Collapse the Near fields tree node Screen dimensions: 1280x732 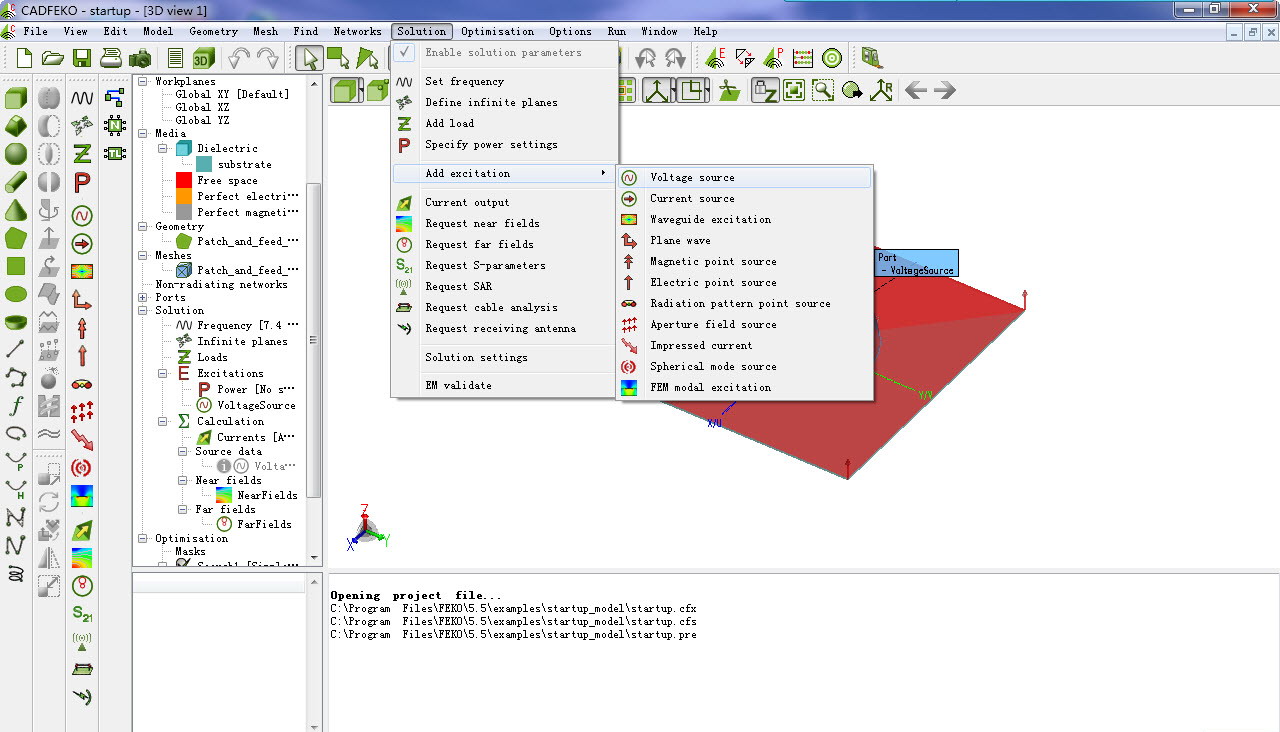point(183,480)
